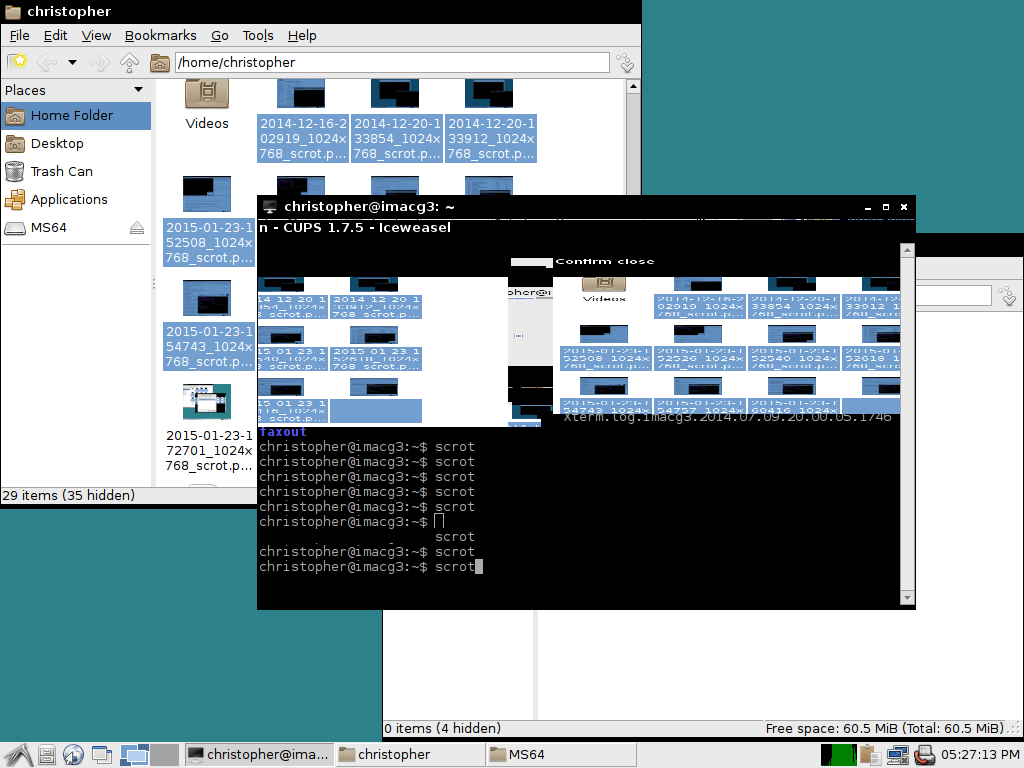Expand the back history dropdown arrow
Screen dimensions: 1024x768
[x=72, y=62]
